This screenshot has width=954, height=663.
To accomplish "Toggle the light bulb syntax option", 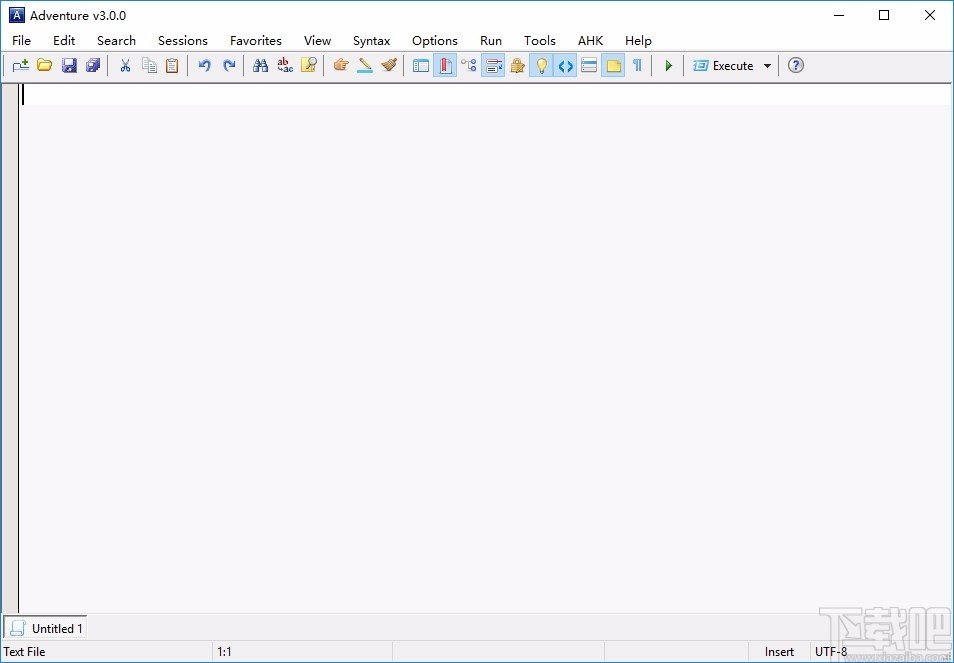I will (x=541, y=65).
